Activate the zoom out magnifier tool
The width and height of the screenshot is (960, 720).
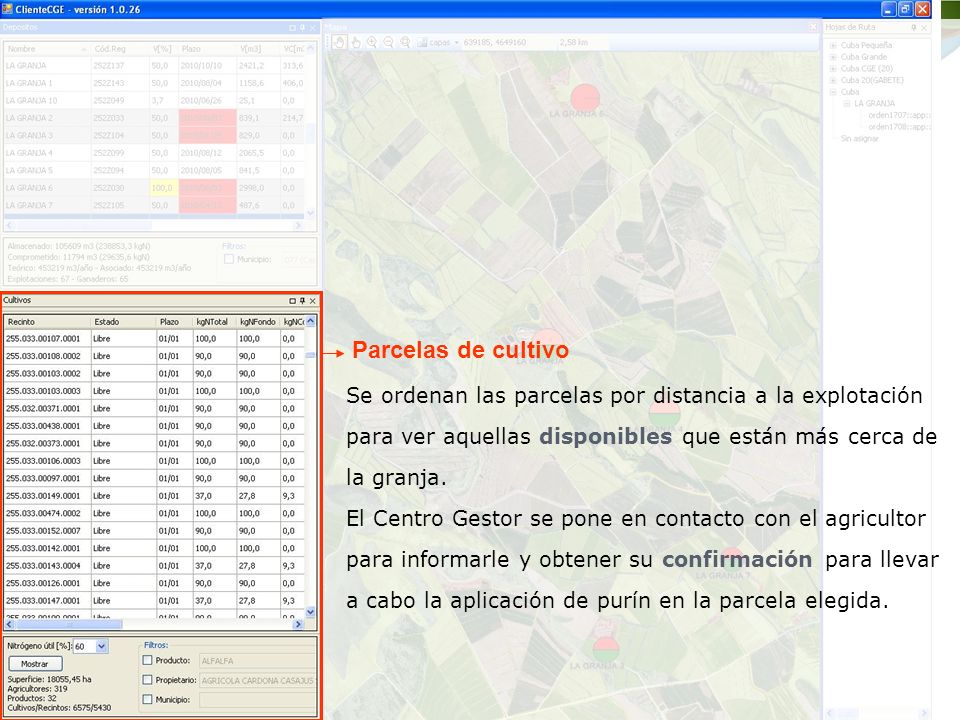388,42
